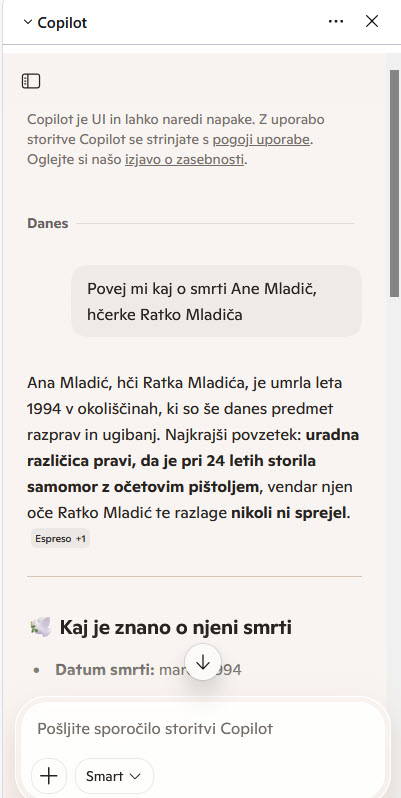Open the three-dots more options menu
Viewport: 401px width, 798px height.
[336, 21]
